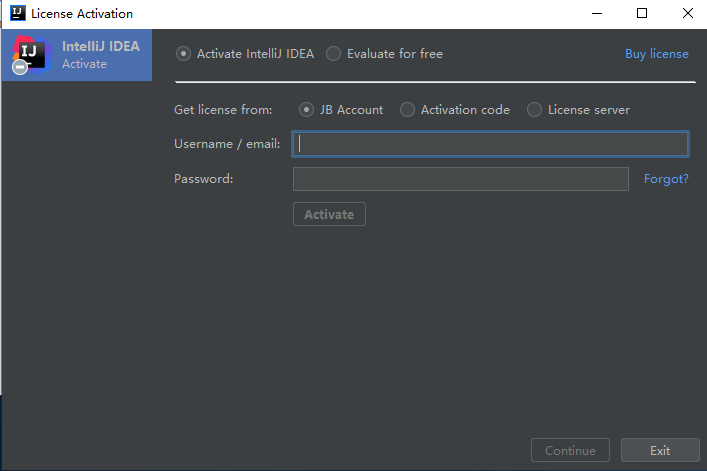707x471 pixels.
Task: Click the Forgot? password link
Action: [666, 179]
